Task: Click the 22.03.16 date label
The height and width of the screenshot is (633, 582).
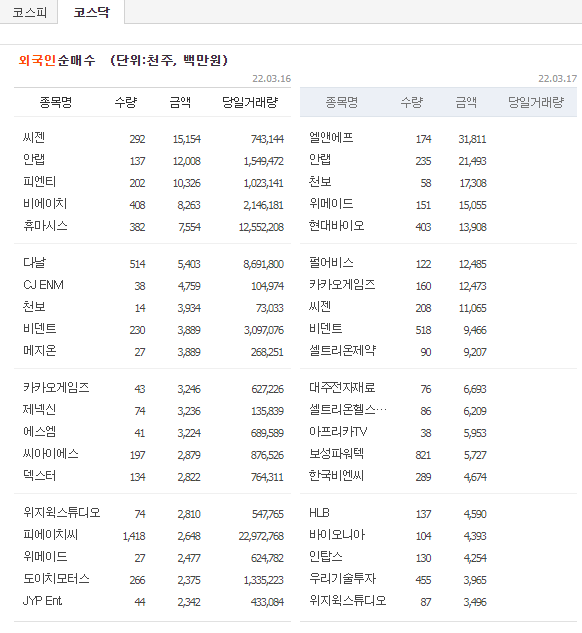Action: [x=272, y=79]
